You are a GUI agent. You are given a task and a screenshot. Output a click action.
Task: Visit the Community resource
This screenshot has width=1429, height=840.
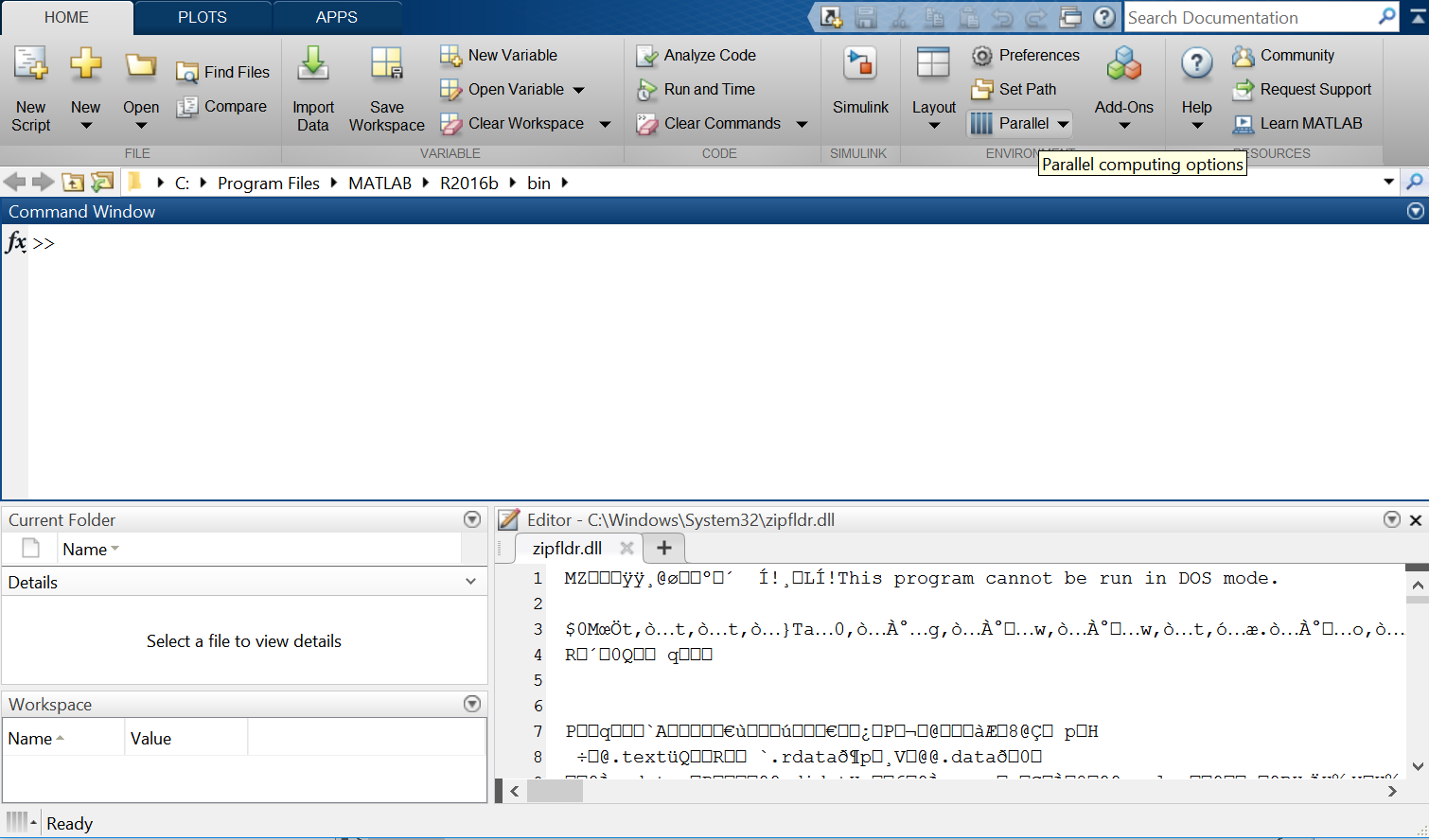(1283, 55)
